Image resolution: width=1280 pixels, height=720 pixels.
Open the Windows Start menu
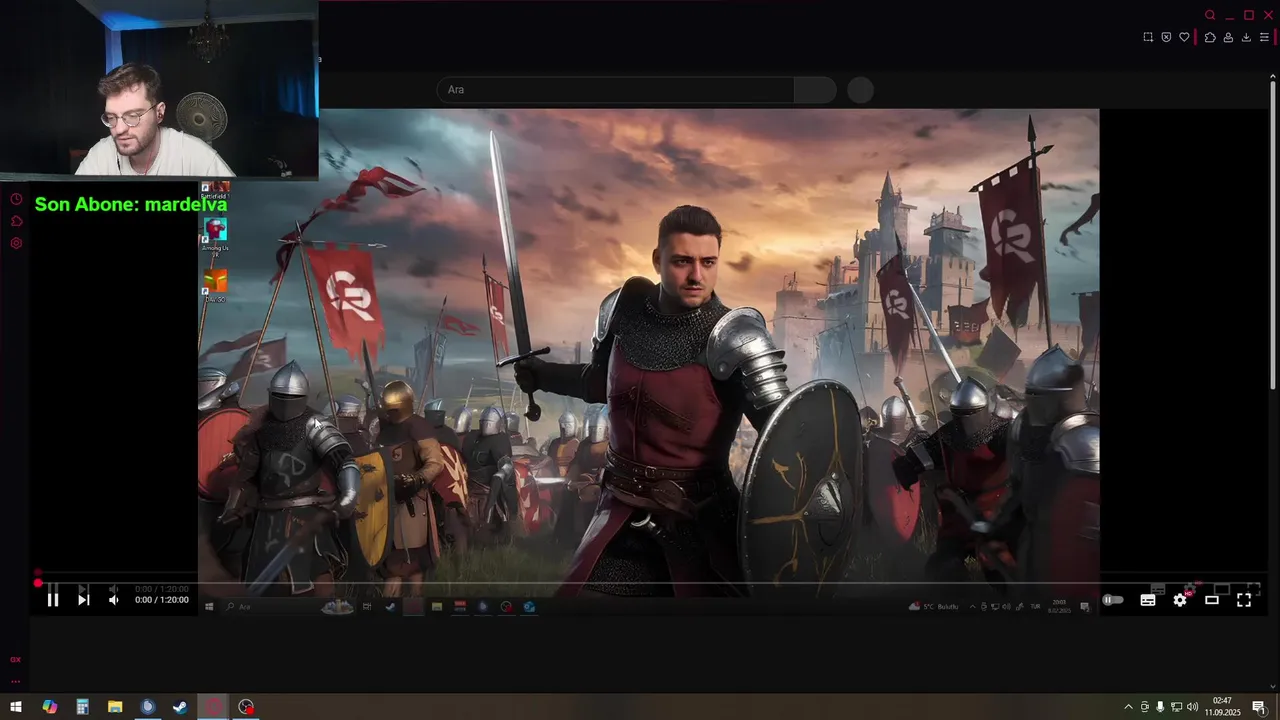[16, 707]
